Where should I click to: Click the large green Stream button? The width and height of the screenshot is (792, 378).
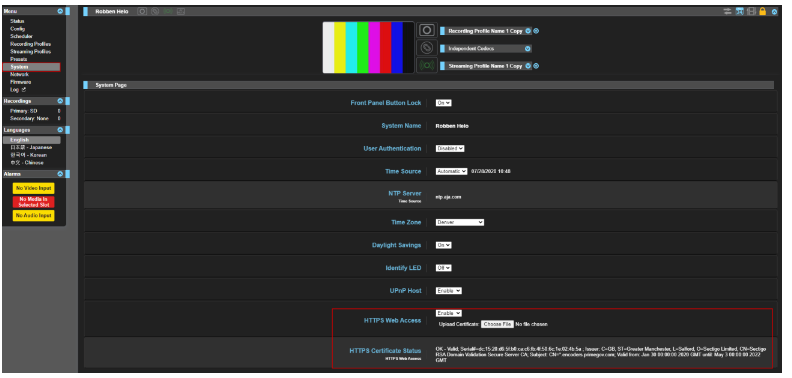click(x=427, y=66)
